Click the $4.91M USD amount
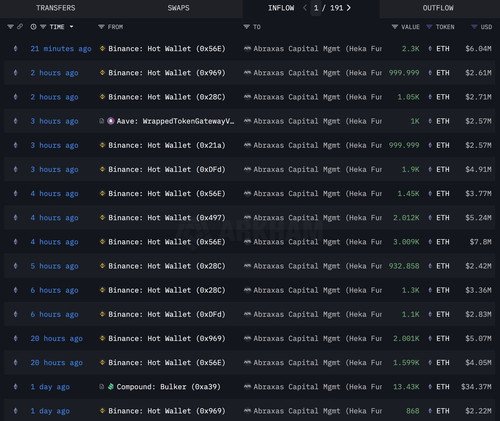 coord(478,169)
